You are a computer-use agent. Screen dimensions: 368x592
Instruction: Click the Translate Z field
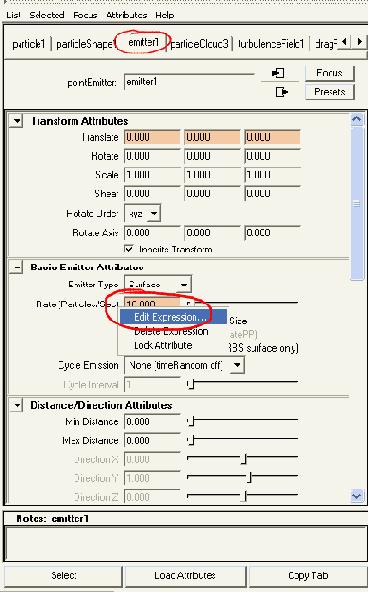coord(273,137)
